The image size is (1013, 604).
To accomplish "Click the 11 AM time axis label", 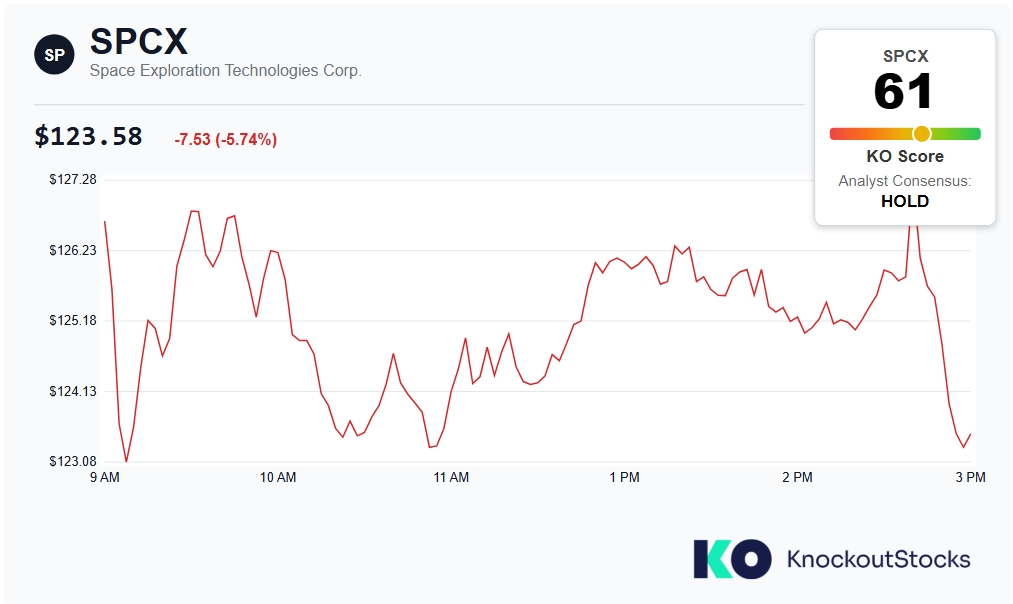I will (x=451, y=477).
